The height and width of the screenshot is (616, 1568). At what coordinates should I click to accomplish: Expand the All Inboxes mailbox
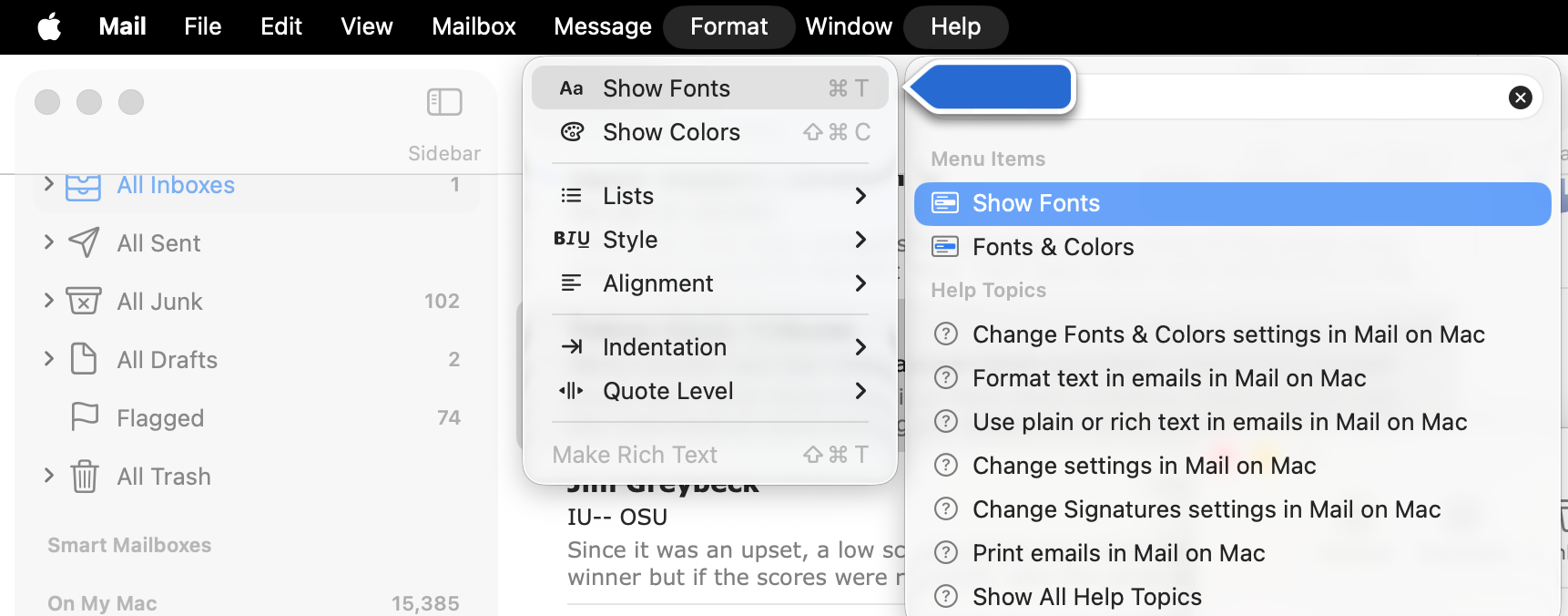coord(49,185)
